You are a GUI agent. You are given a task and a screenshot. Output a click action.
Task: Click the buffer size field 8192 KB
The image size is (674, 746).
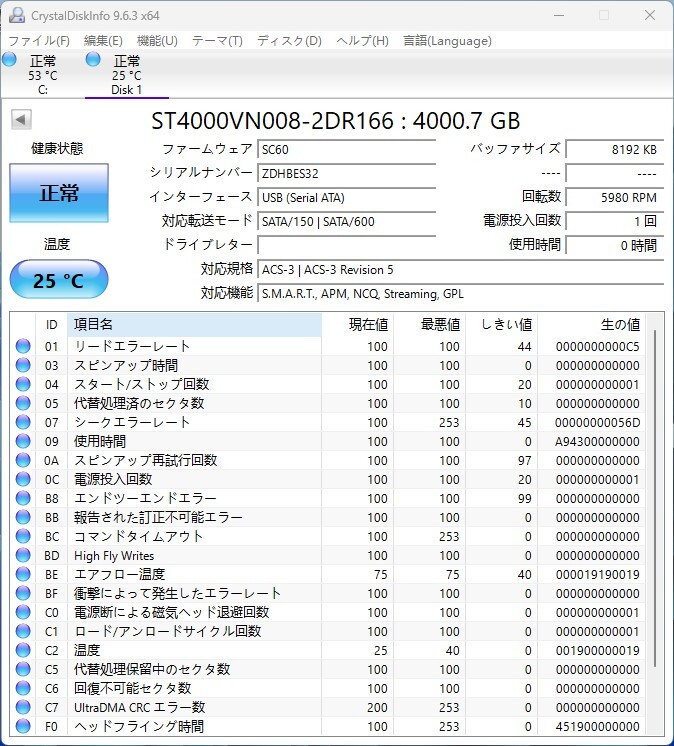pos(615,150)
